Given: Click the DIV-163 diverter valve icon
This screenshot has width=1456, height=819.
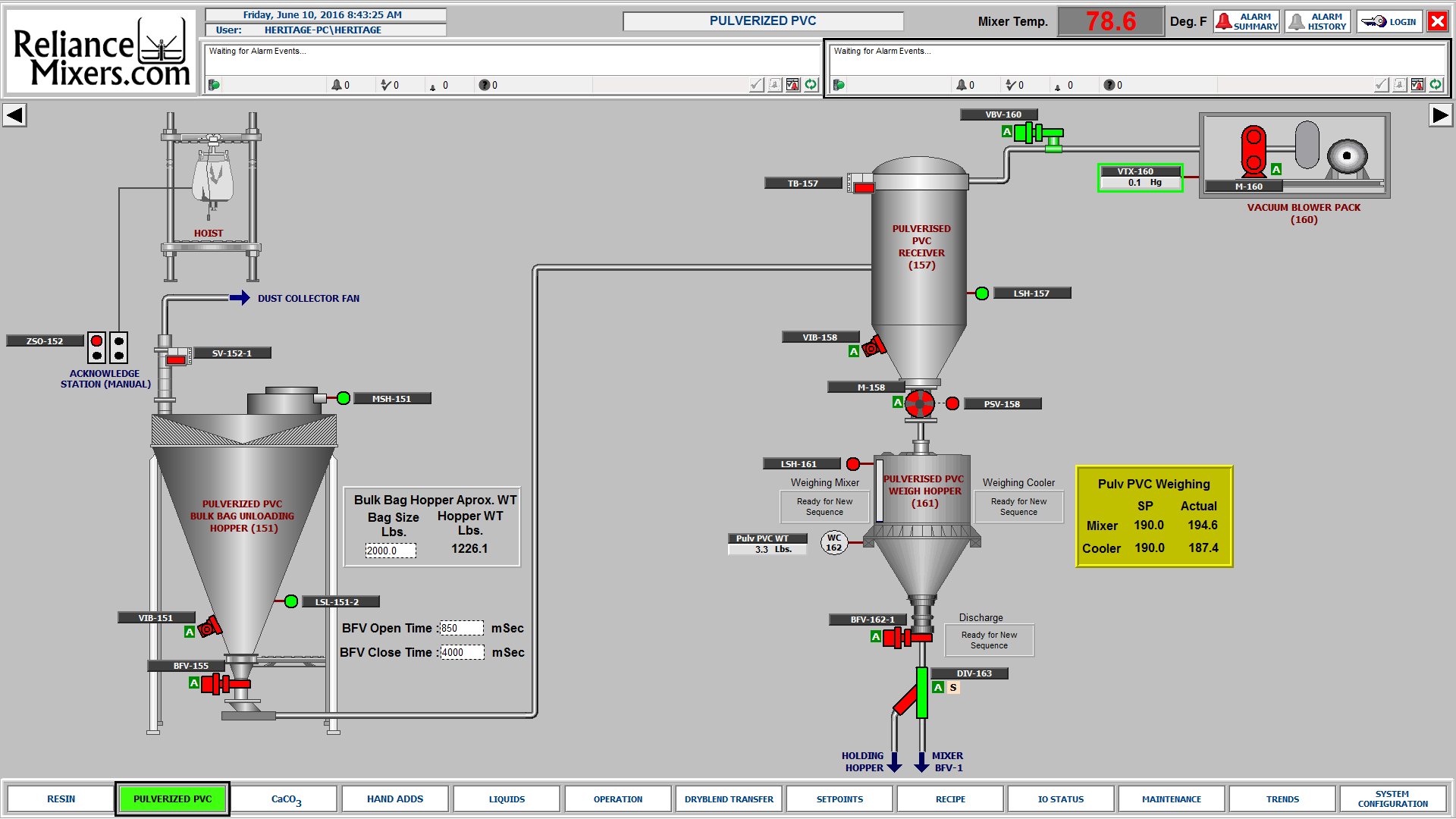Looking at the screenshot, I should pos(921,692).
